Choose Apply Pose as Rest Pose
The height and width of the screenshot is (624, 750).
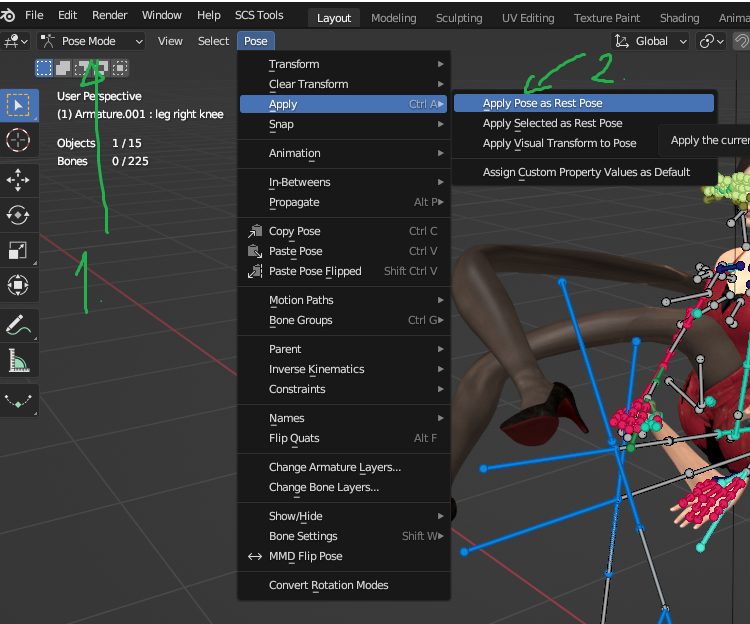tap(584, 103)
